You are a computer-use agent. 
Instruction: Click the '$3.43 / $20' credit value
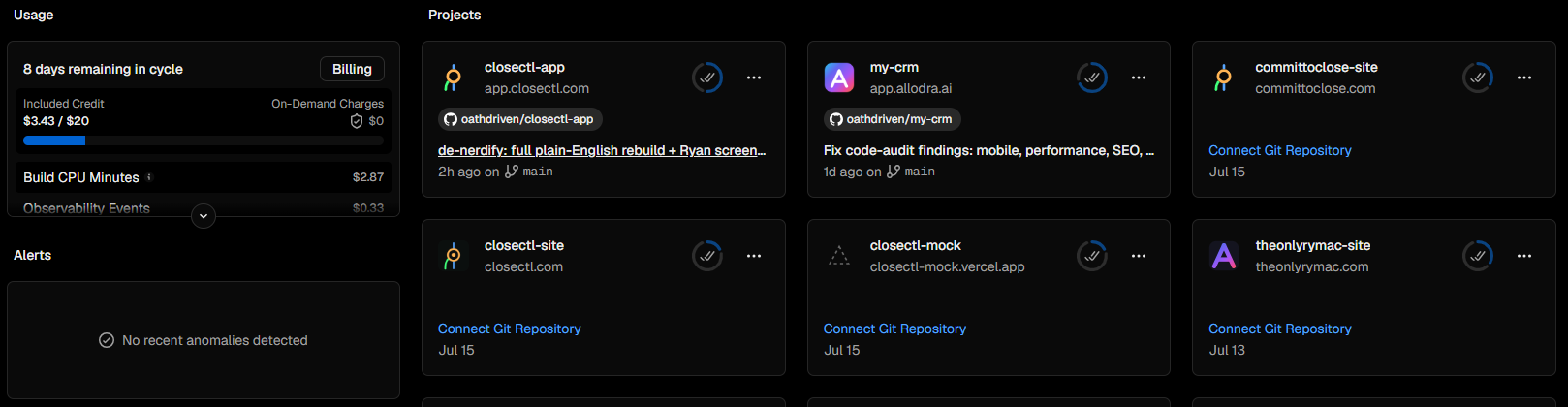(56, 121)
